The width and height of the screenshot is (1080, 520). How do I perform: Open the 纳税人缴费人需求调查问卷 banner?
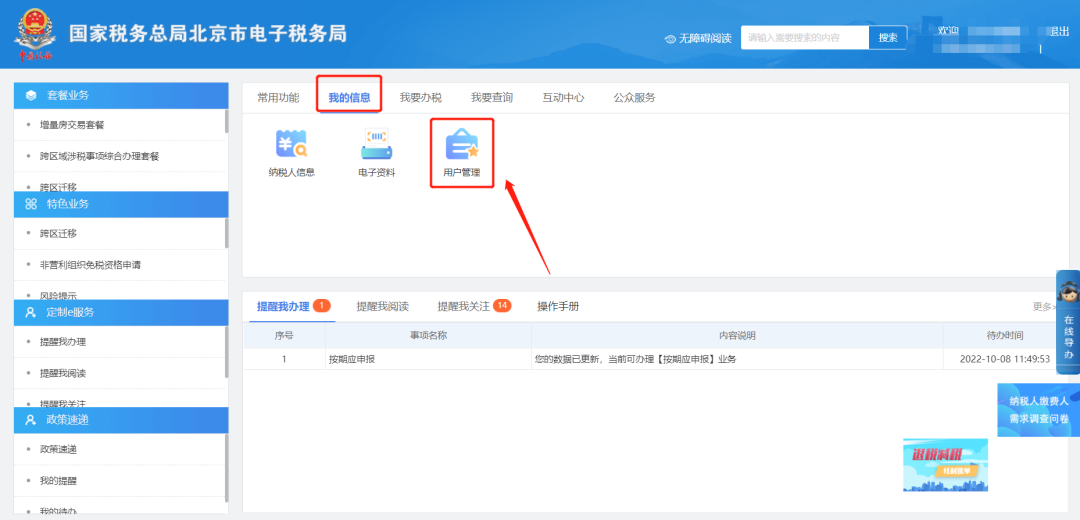1039,410
